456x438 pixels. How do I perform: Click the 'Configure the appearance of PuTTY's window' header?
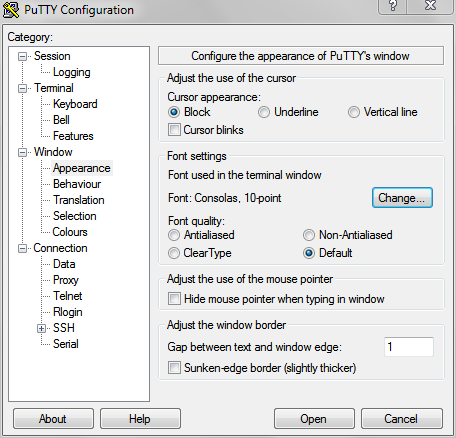(x=301, y=56)
